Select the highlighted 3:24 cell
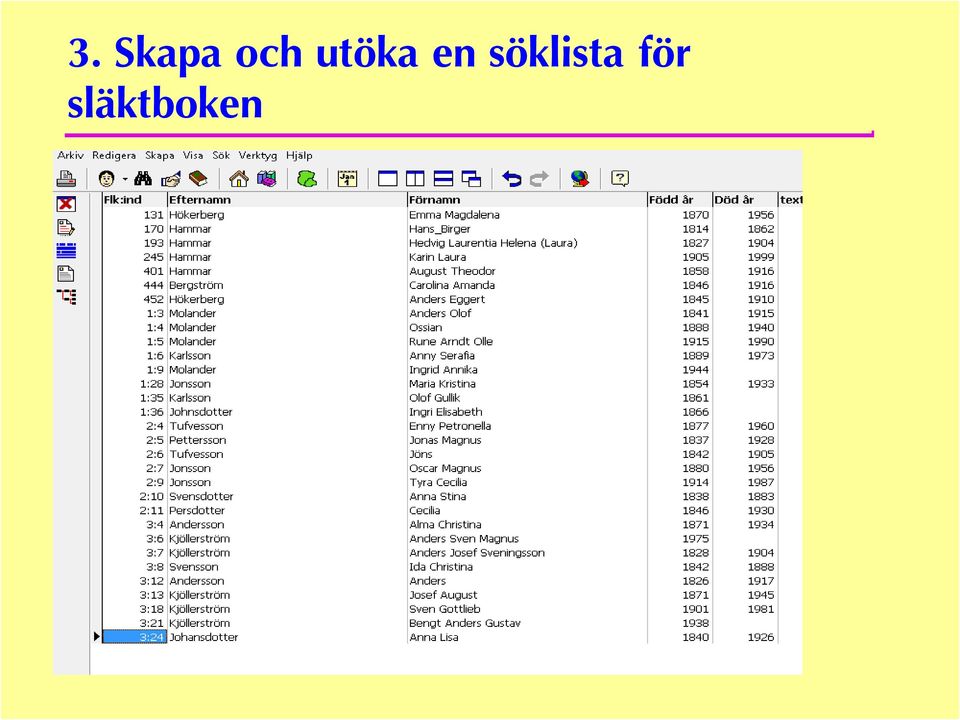Viewport: 960px width, 720px height. click(135, 637)
